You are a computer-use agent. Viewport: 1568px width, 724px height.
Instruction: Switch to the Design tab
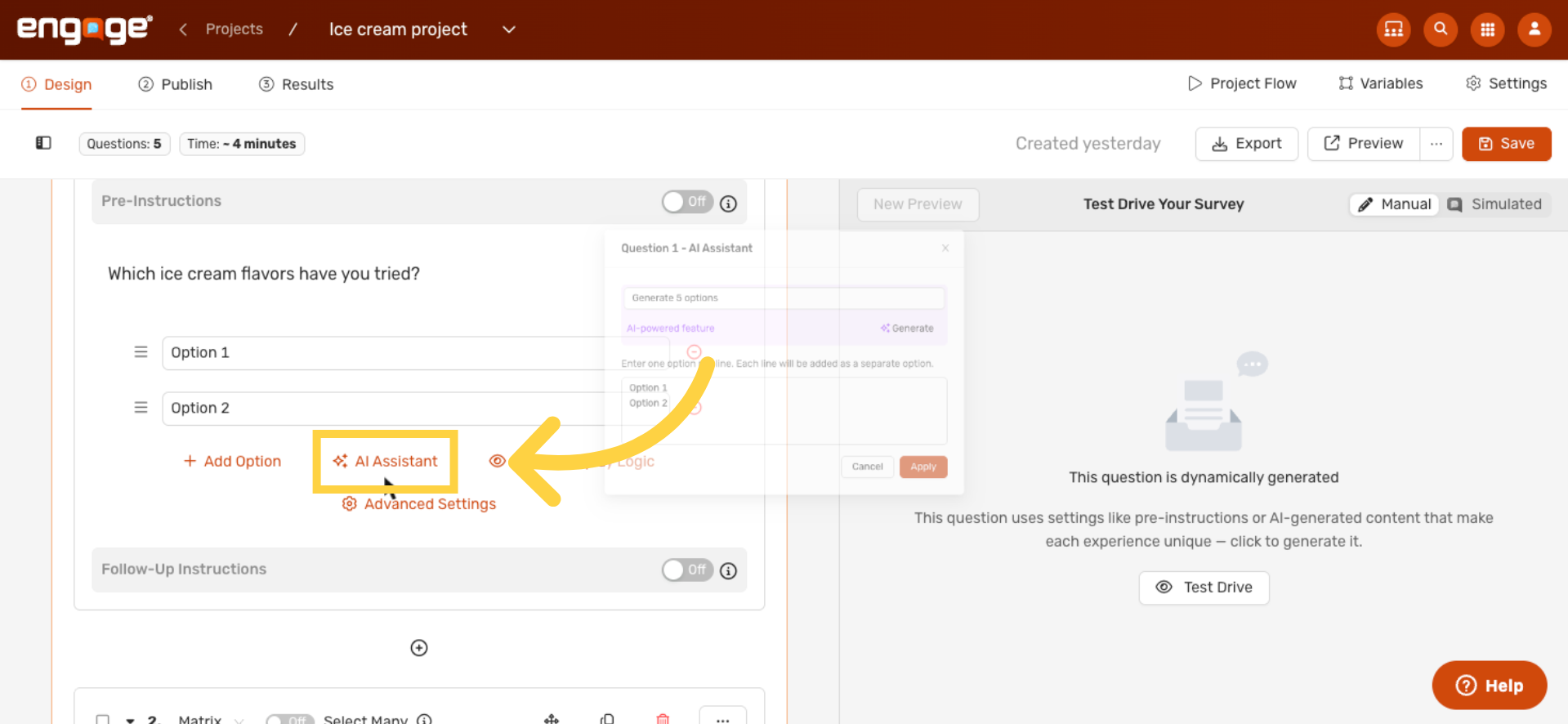56,84
